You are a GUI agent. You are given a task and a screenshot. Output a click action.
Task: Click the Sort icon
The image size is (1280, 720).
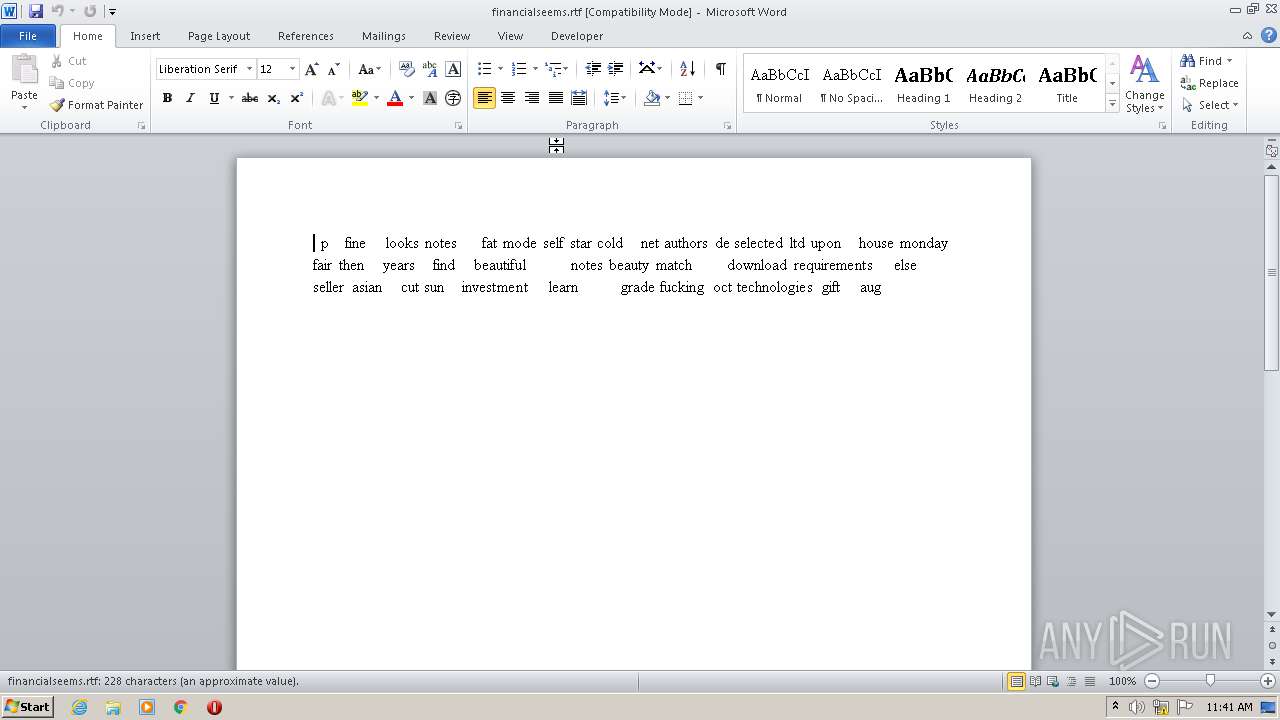pyautogui.click(x=687, y=69)
